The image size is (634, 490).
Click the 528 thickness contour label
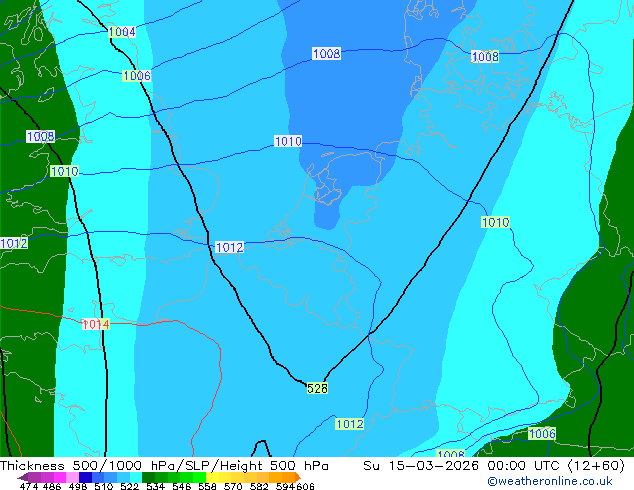(x=317, y=389)
